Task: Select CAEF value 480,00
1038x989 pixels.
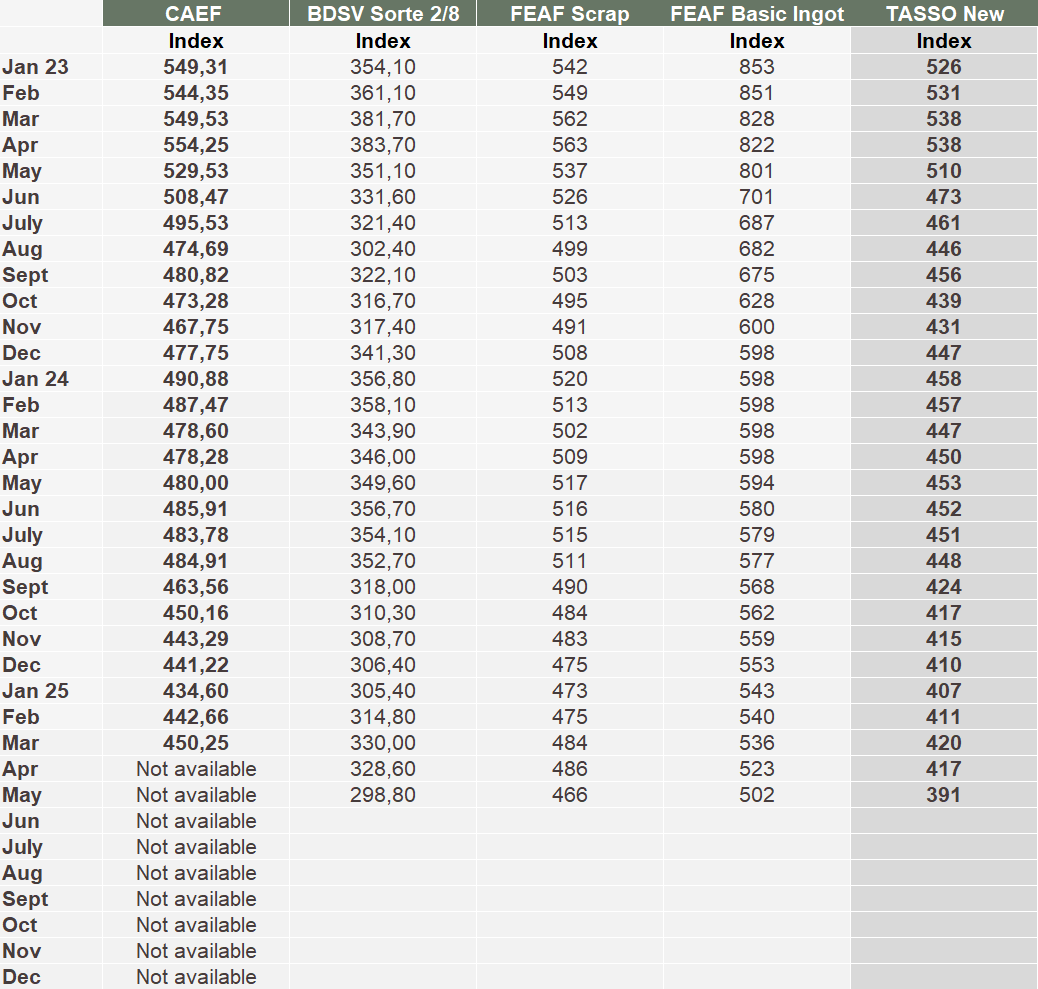Action: 196,483
